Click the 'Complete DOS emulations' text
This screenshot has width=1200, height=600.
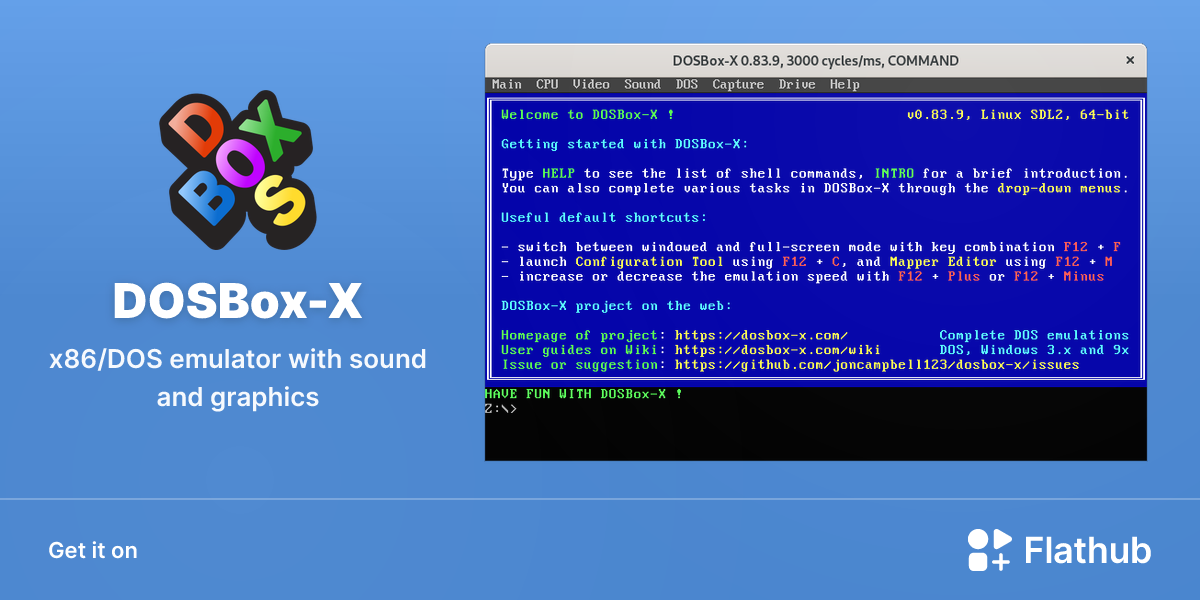pyautogui.click(x=1034, y=336)
